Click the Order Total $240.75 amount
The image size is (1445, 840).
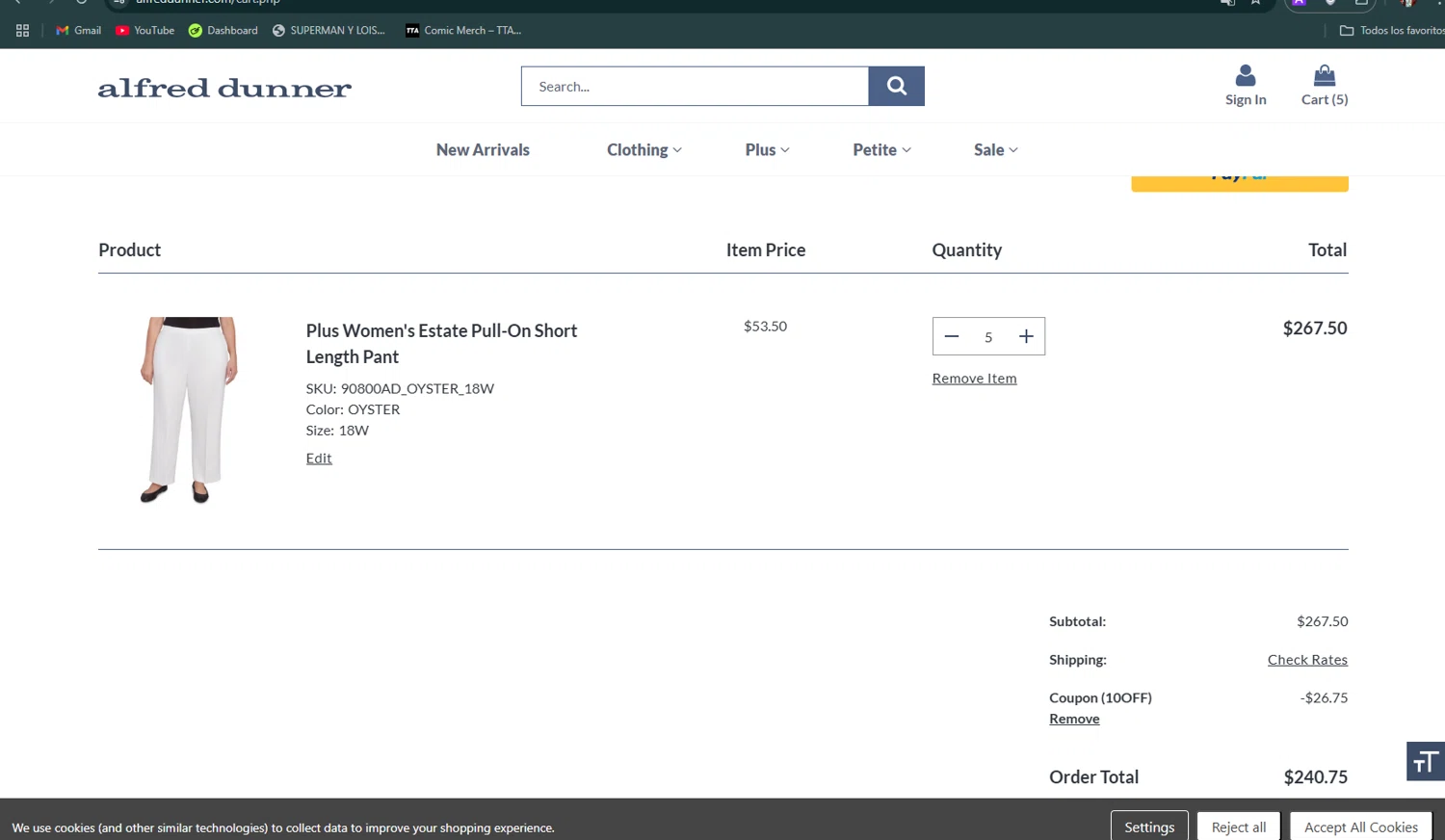coord(1316,776)
